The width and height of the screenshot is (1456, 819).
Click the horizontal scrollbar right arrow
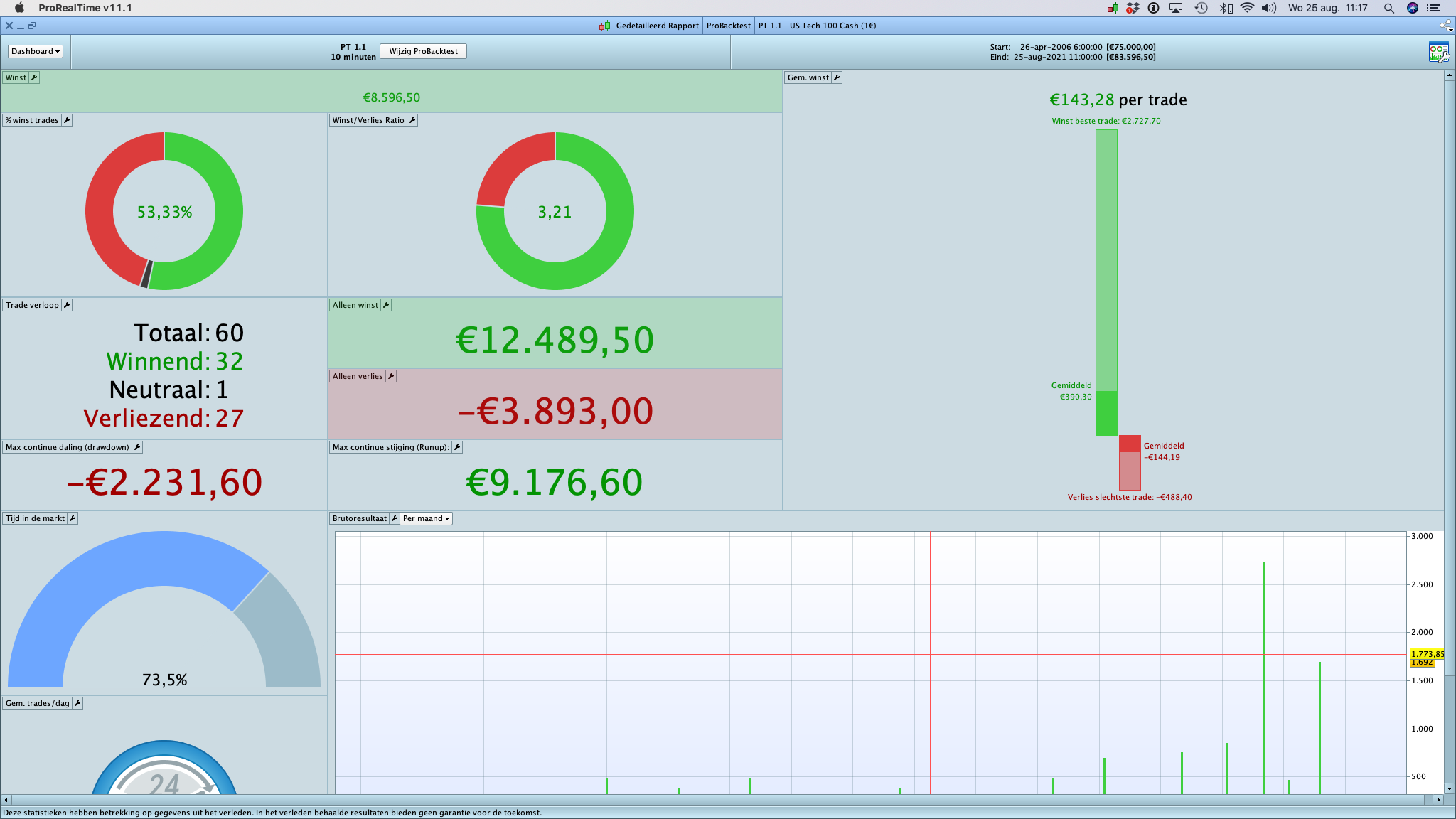tap(1438, 800)
